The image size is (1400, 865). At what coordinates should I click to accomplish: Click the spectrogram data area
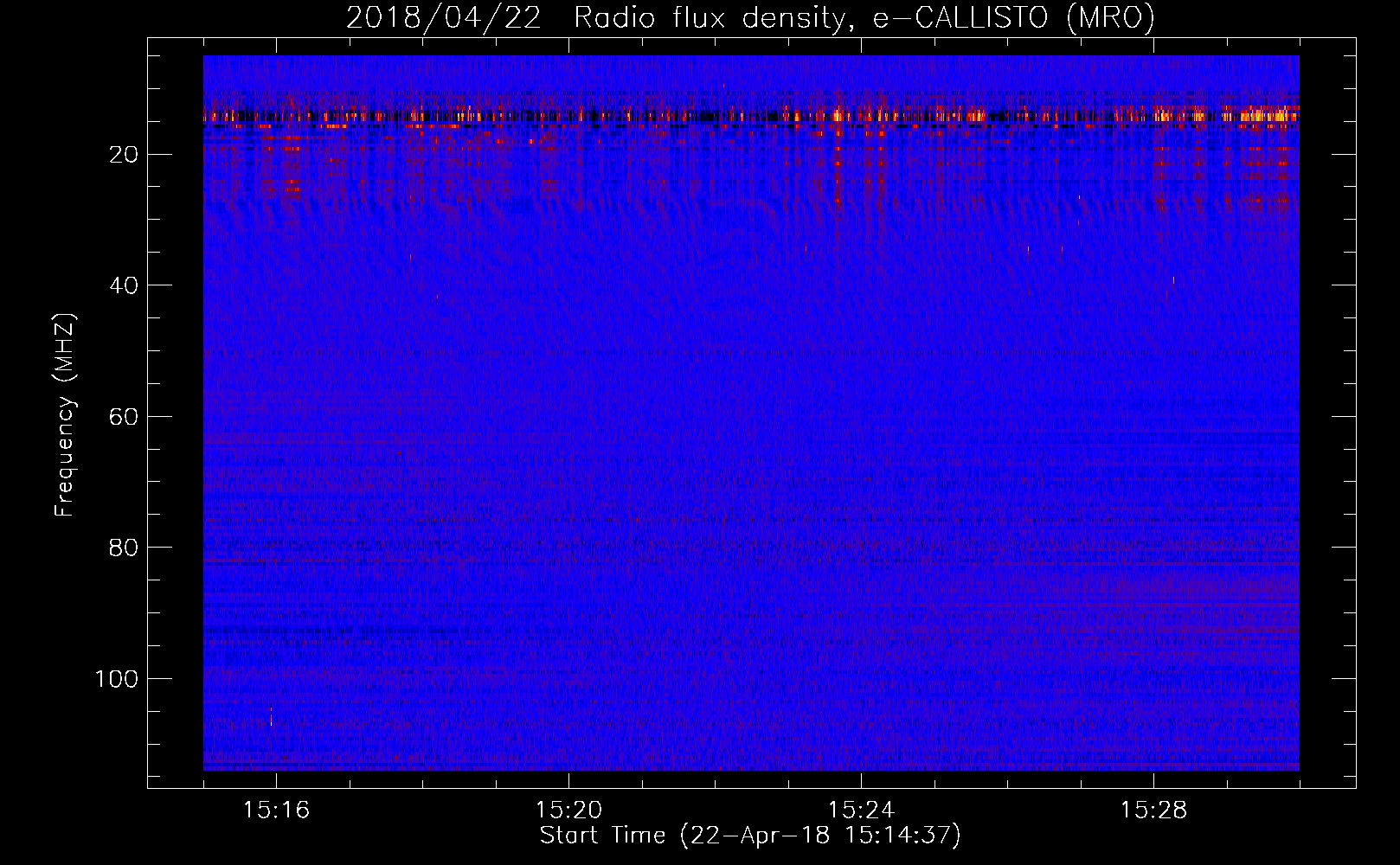pos(751,413)
